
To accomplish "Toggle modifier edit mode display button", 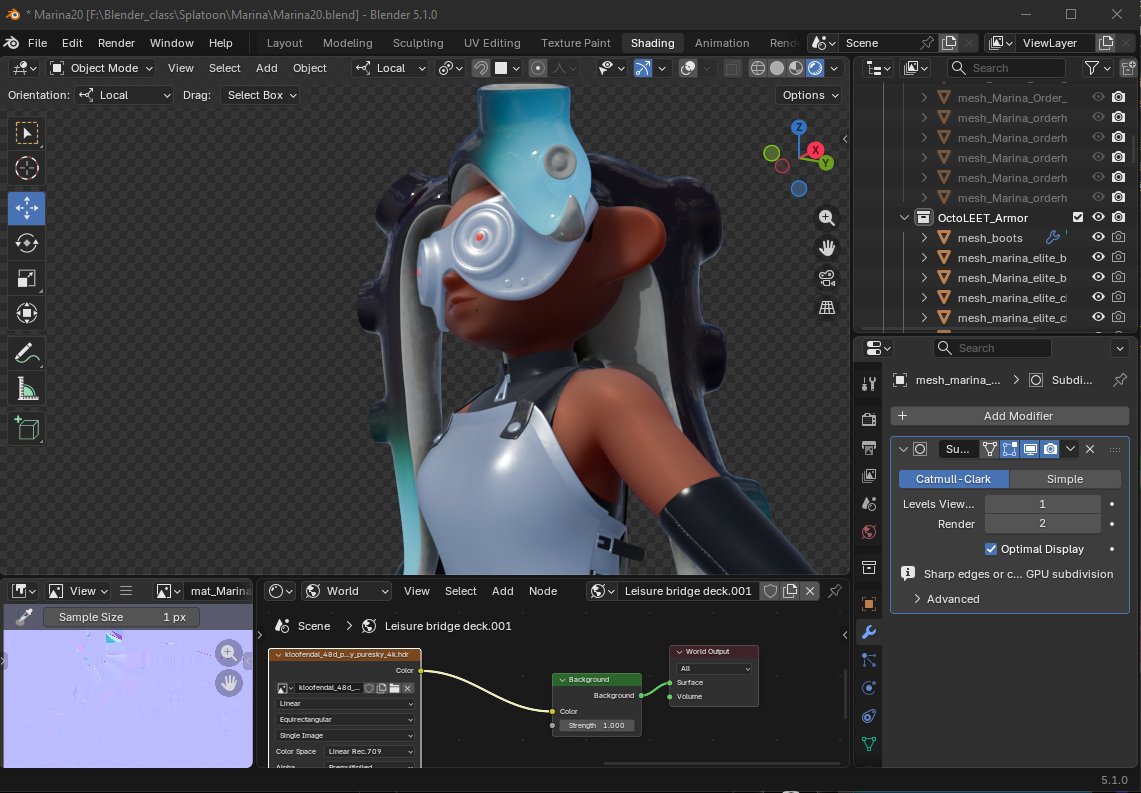I will pyautogui.click(x=1010, y=449).
